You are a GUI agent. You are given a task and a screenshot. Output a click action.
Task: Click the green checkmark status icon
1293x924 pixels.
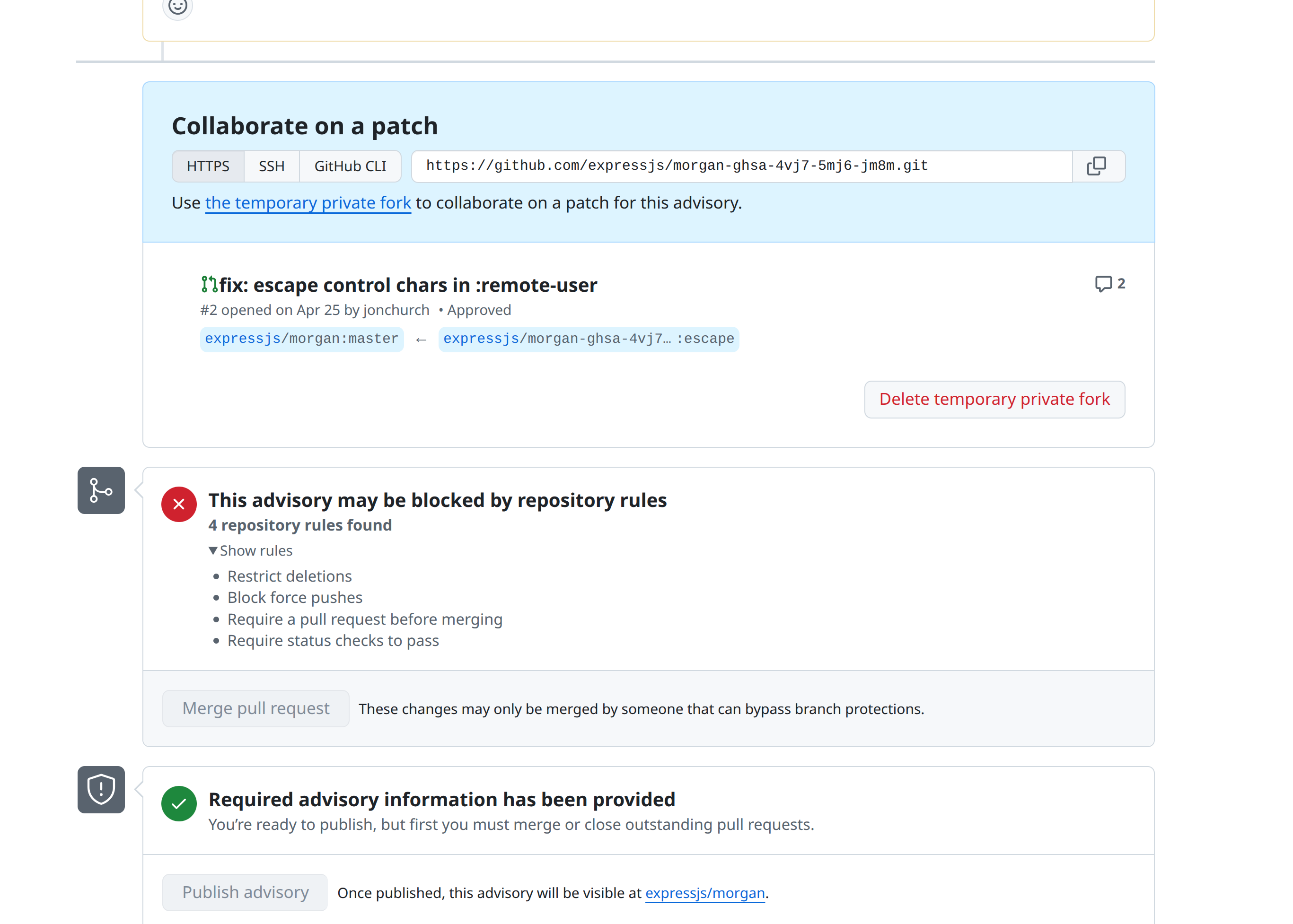[179, 803]
